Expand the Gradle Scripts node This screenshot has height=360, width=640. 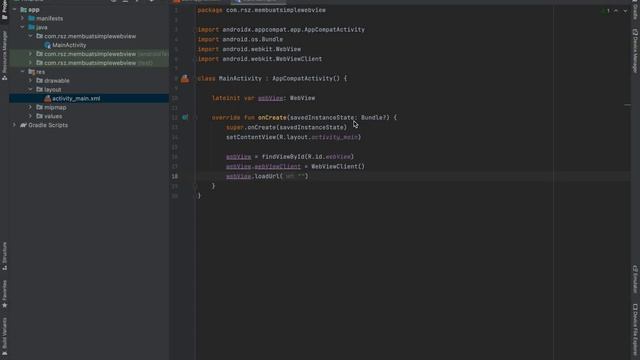coord(15,125)
